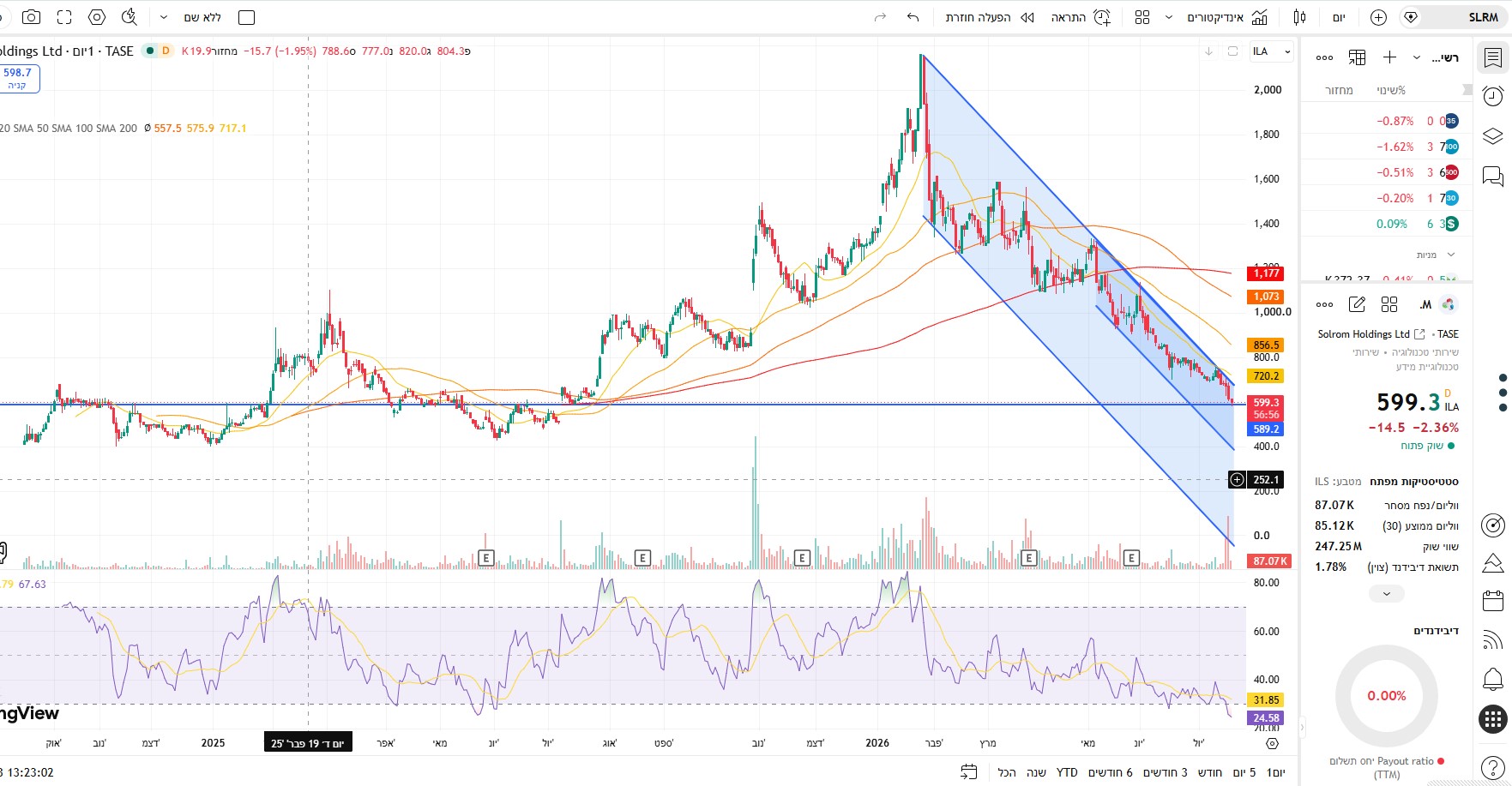Viewport: 1512px width, 786px height.
Task: Undo the last chart action
Action: [913, 17]
